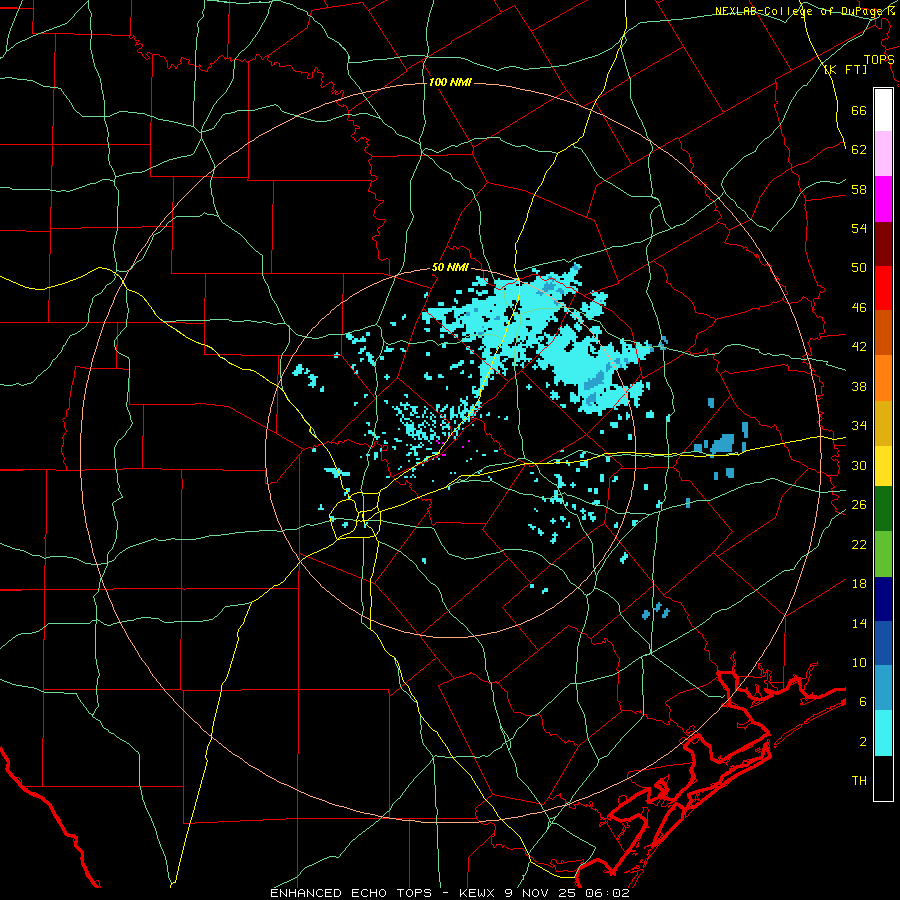Select the light pink legend swatch
900x900 pixels.
883,153
